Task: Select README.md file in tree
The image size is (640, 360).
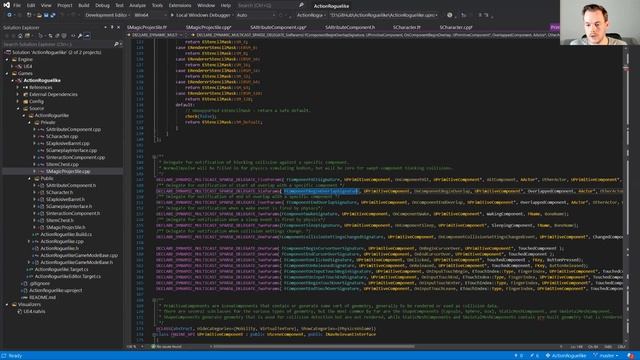Action: coord(42,297)
